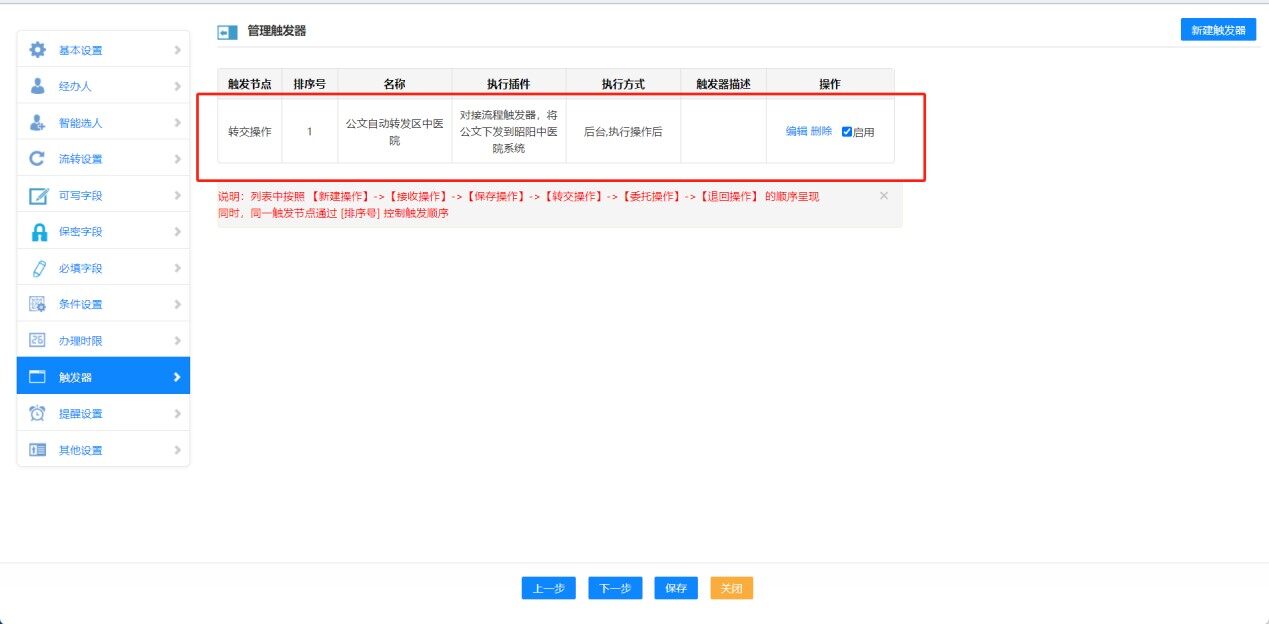Click the alarm clock icon beside 提醒设置

(38, 414)
